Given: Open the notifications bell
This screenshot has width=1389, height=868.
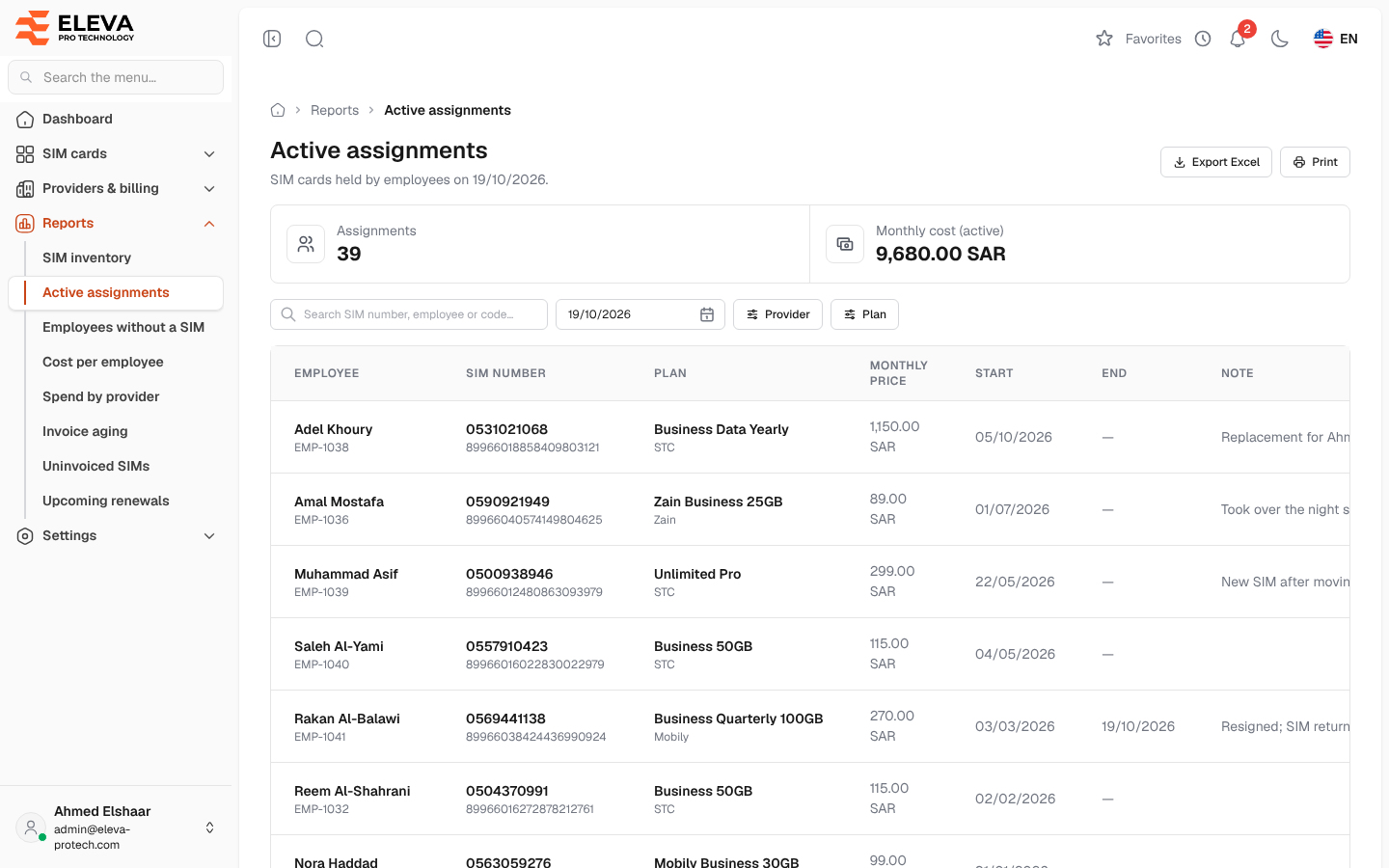Looking at the screenshot, I should [x=1238, y=39].
